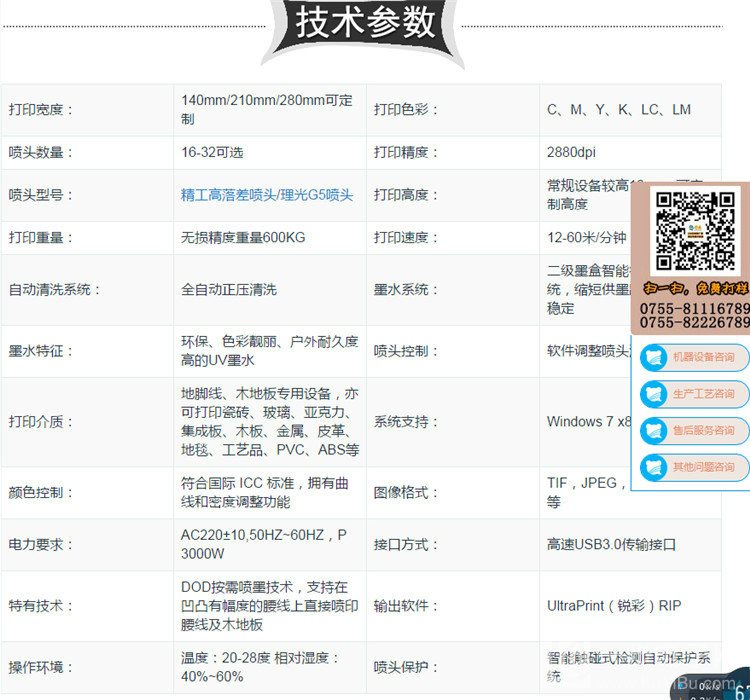Image resolution: width=750 pixels, height=700 pixels.
Task: Select the 16-32可选 nozzle count value
Action: (212, 153)
